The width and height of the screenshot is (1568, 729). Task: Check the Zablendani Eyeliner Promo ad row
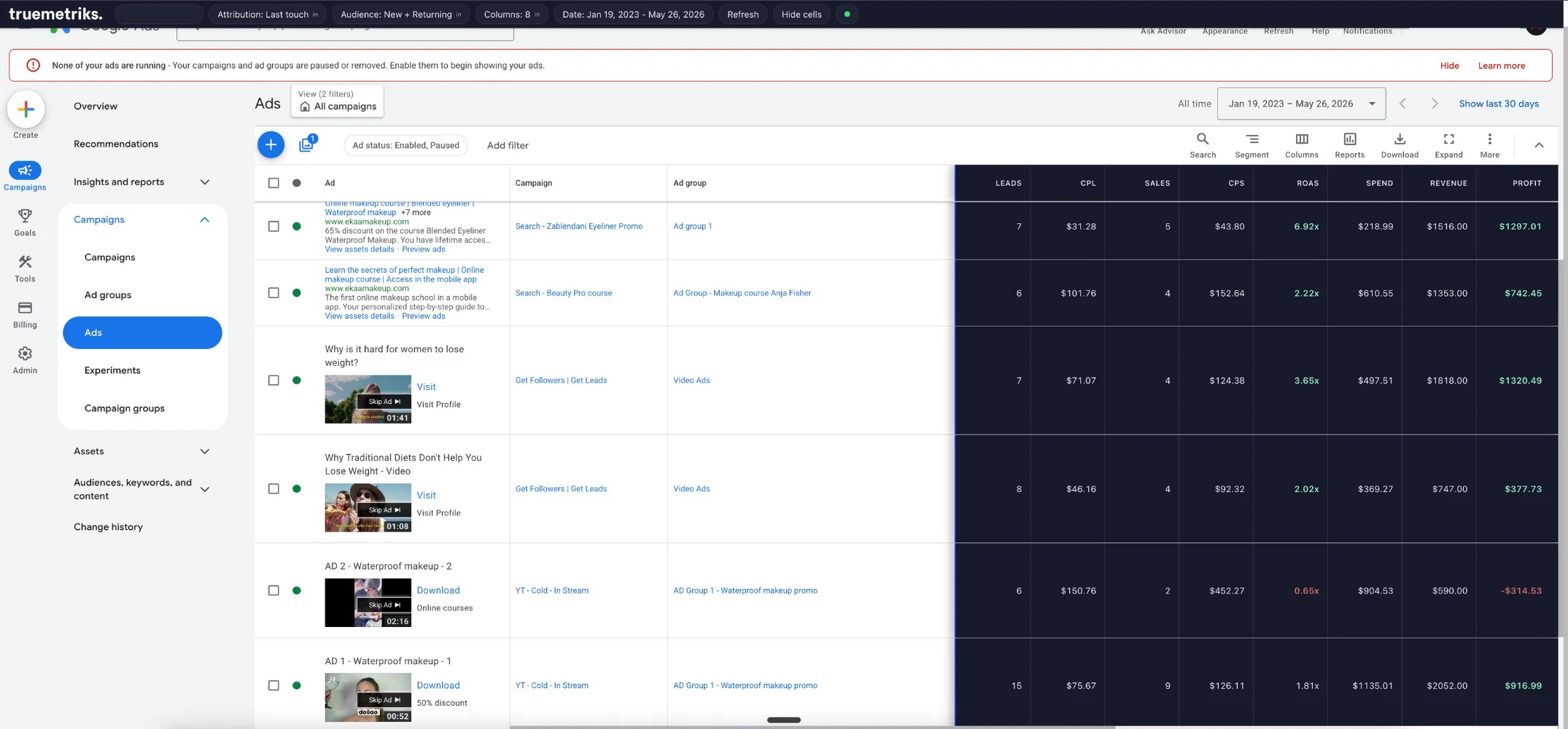pos(273,226)
